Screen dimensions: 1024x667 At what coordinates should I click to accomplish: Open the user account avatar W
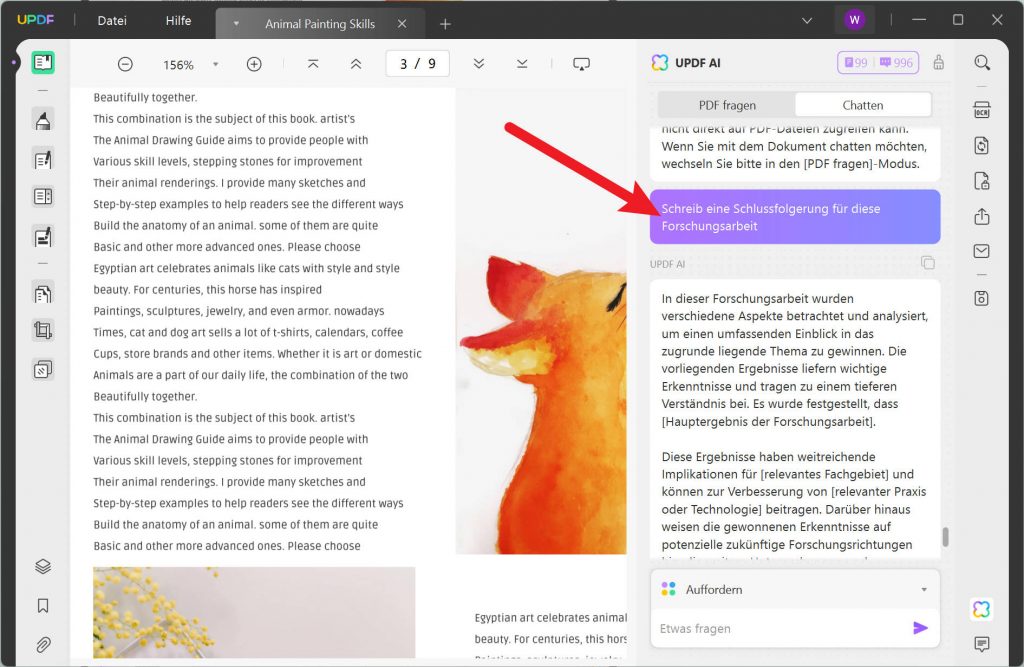(854, 20)
